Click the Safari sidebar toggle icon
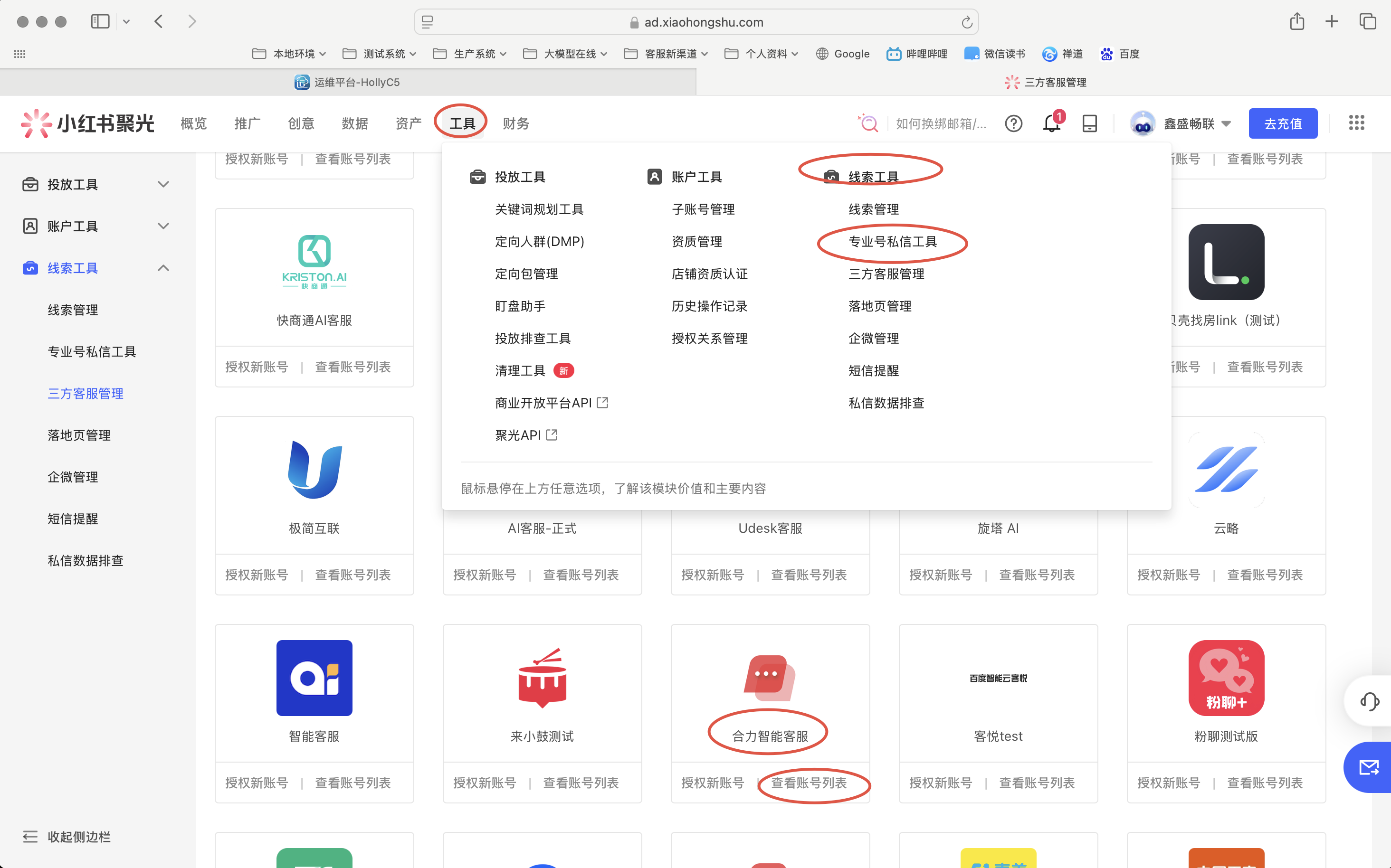 pyautogui.click(x=100, y=22)
